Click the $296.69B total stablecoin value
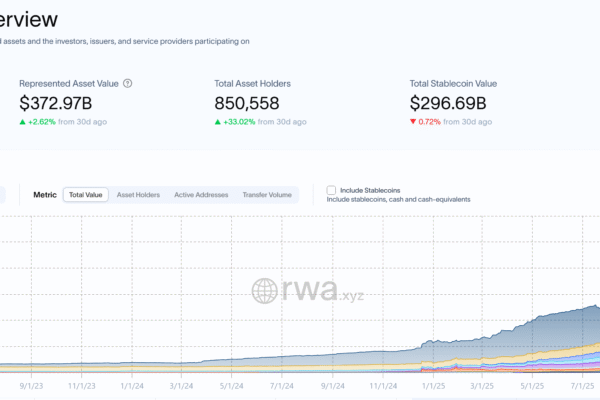Image resolution: width=600 pixels, height=400 pixels. [x=448, y=103]
